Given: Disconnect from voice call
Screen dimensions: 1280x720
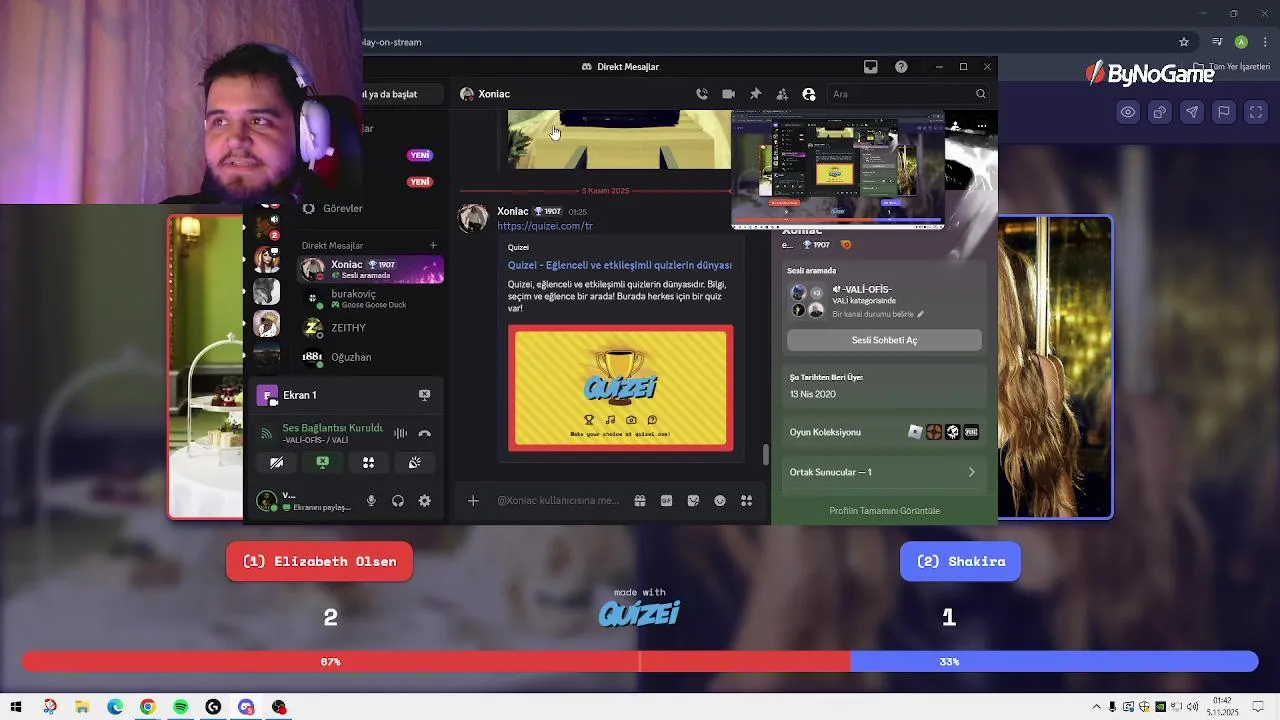Looking at the screenshot, I should pyautogui.click(x=424, y=433).
